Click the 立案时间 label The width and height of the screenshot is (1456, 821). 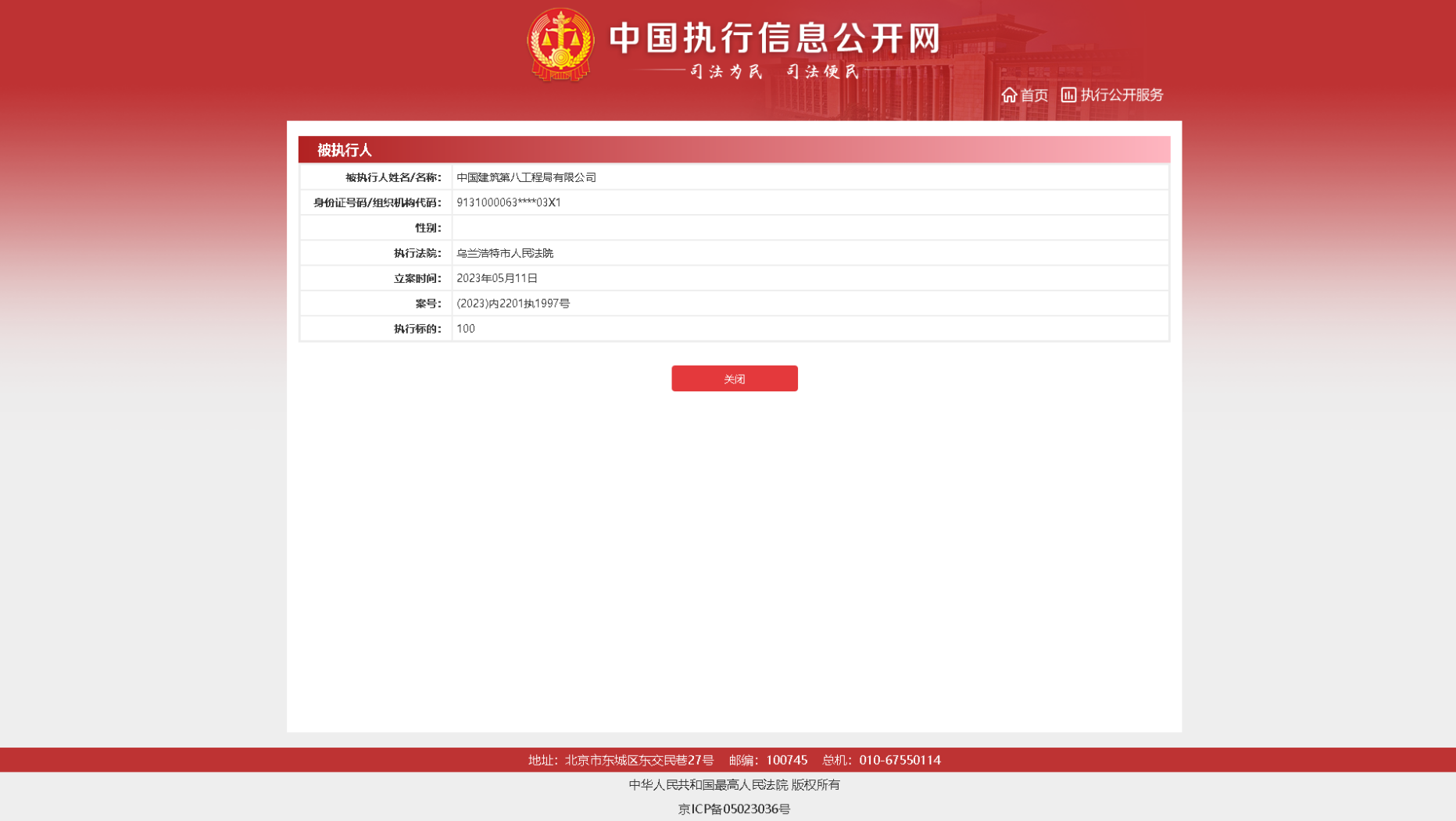(x=417, y=278)
